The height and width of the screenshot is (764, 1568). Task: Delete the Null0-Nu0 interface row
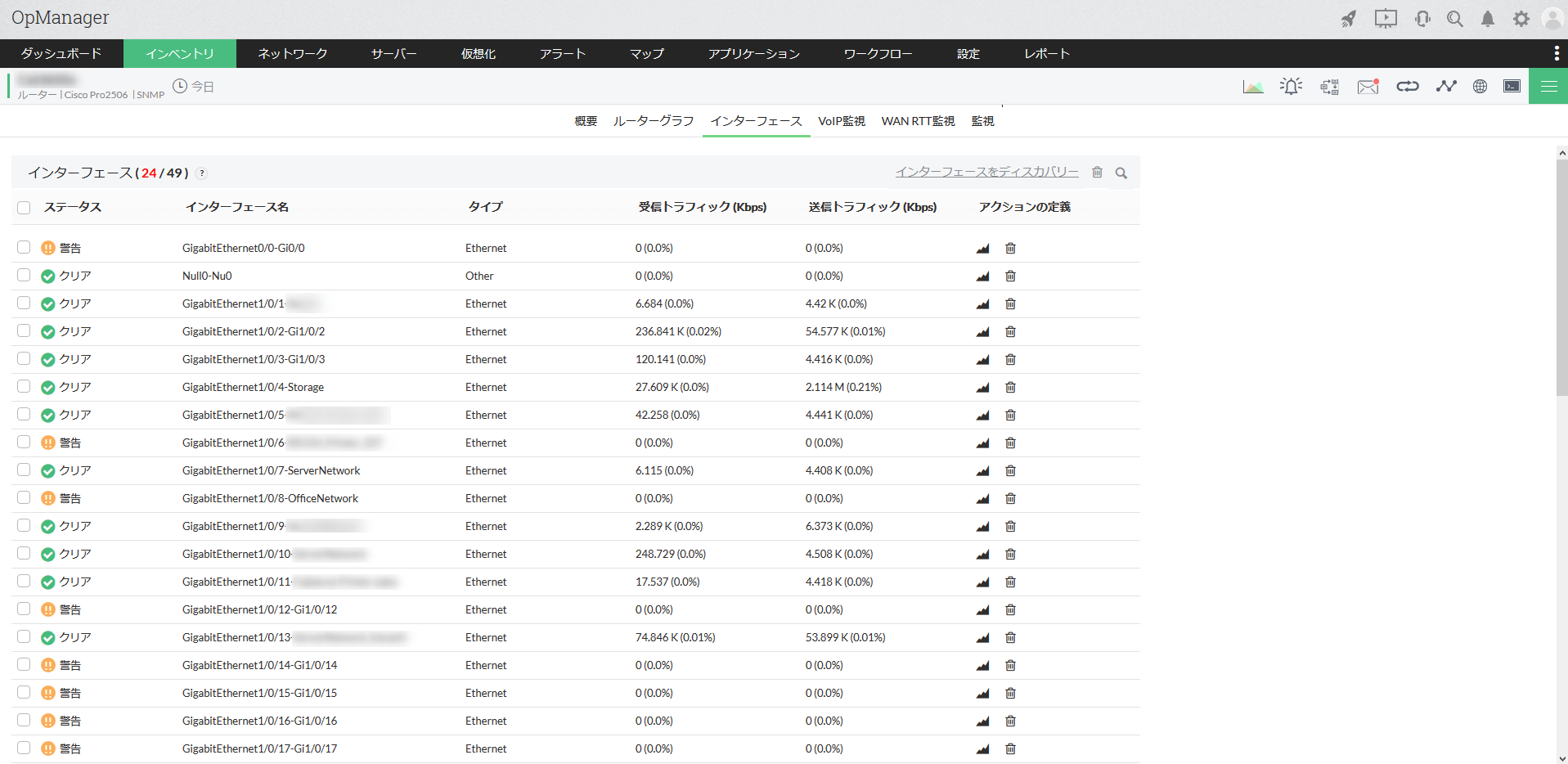1010,276
